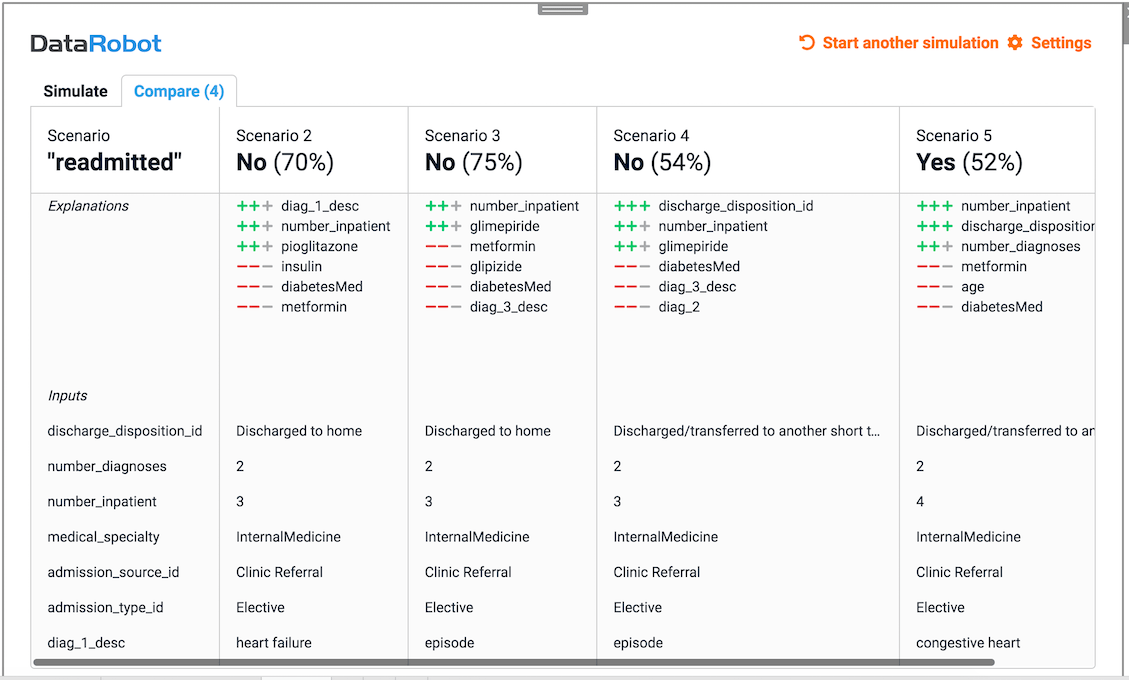Click green plus indicator beside diag_1_desc

click(254, 206)
